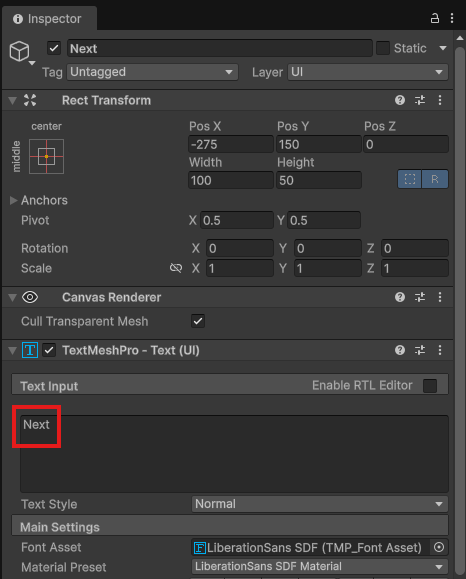466x579 pixels.
Task: Enable the RTL Editor checkbox
Action: [430, 386]
